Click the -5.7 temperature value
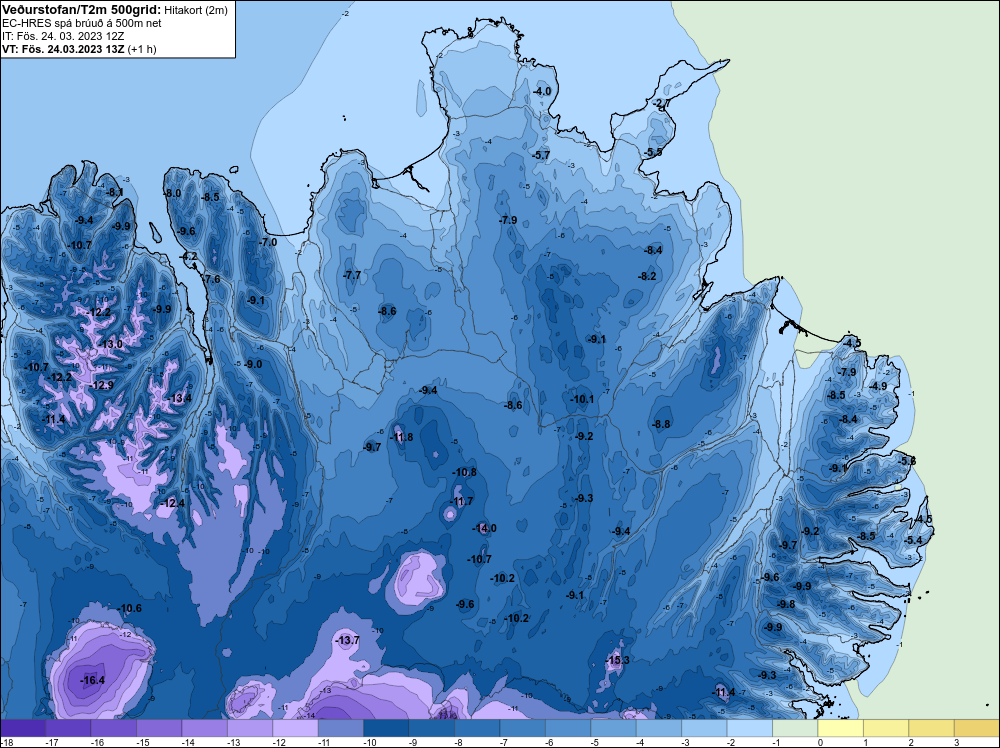Screen dimensions: 1000x748 click(541, 155)
